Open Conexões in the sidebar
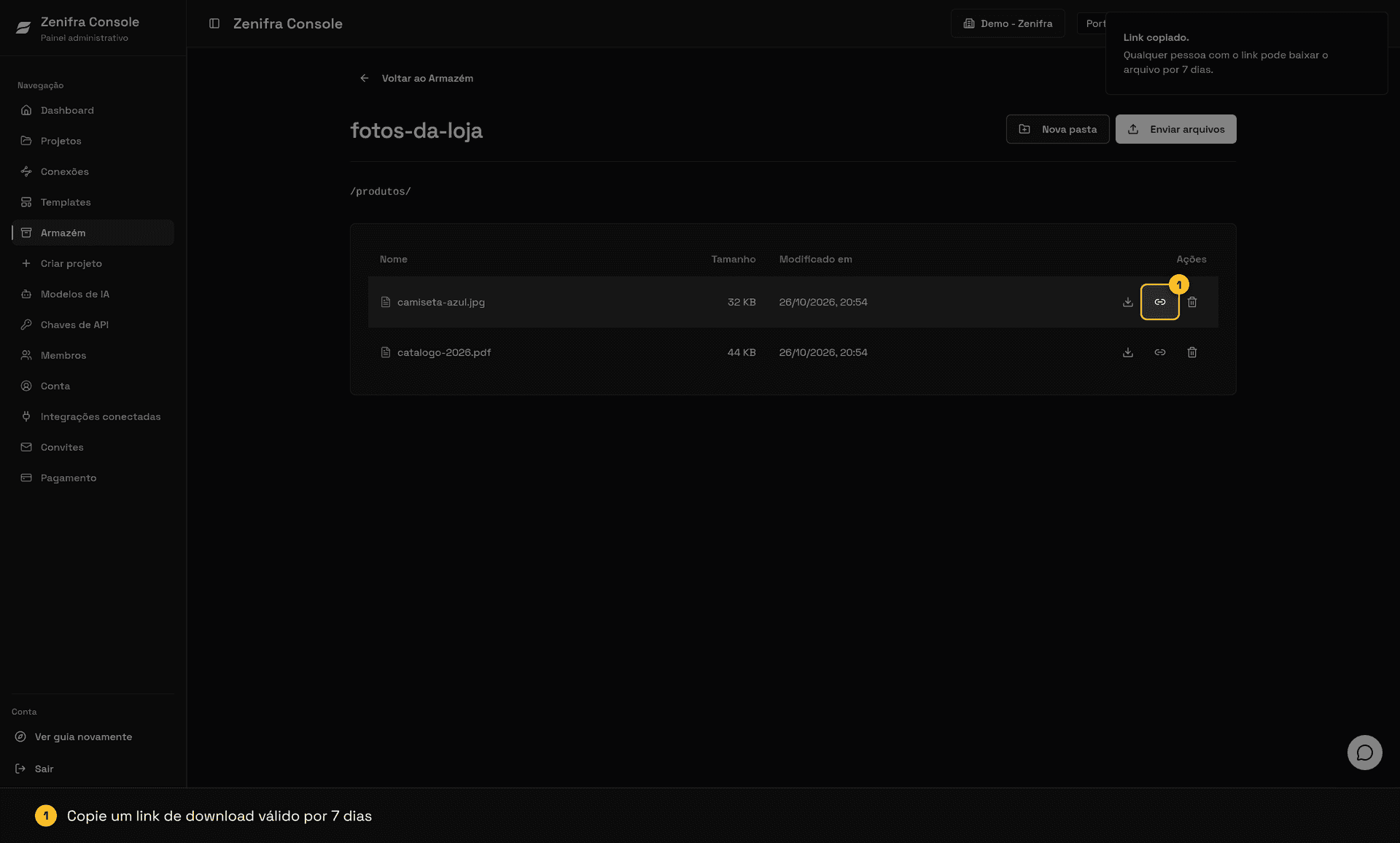This screenshot has width=1400, height=843. click(93, 171)
